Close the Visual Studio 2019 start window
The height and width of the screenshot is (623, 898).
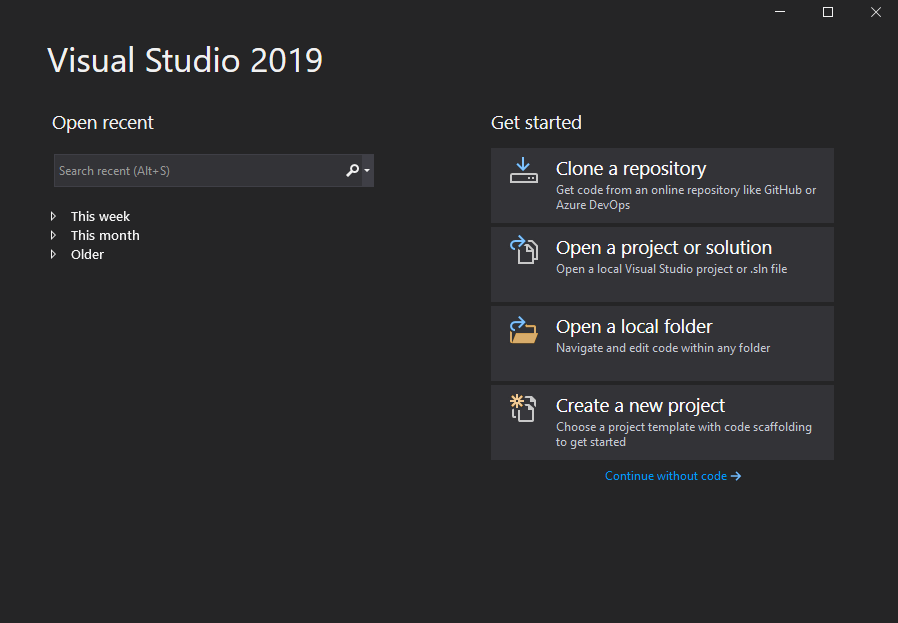(x=876, y=12)
